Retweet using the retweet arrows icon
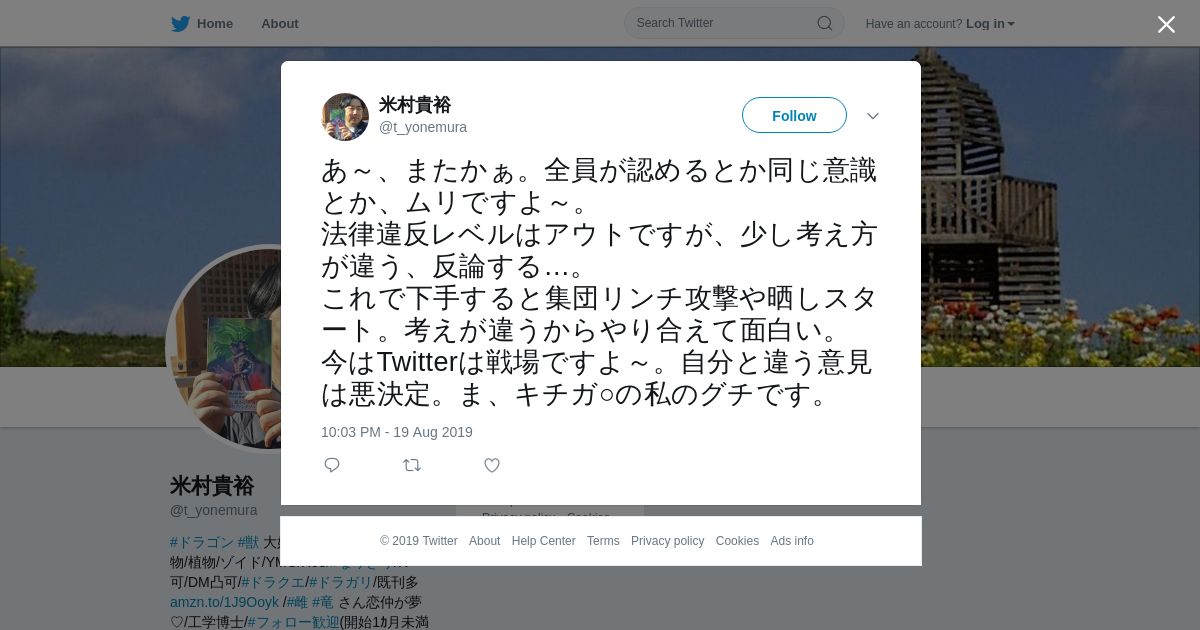The width and height of the screenshot is (1200, 630). pyautogui.click(x=412, y=465)
